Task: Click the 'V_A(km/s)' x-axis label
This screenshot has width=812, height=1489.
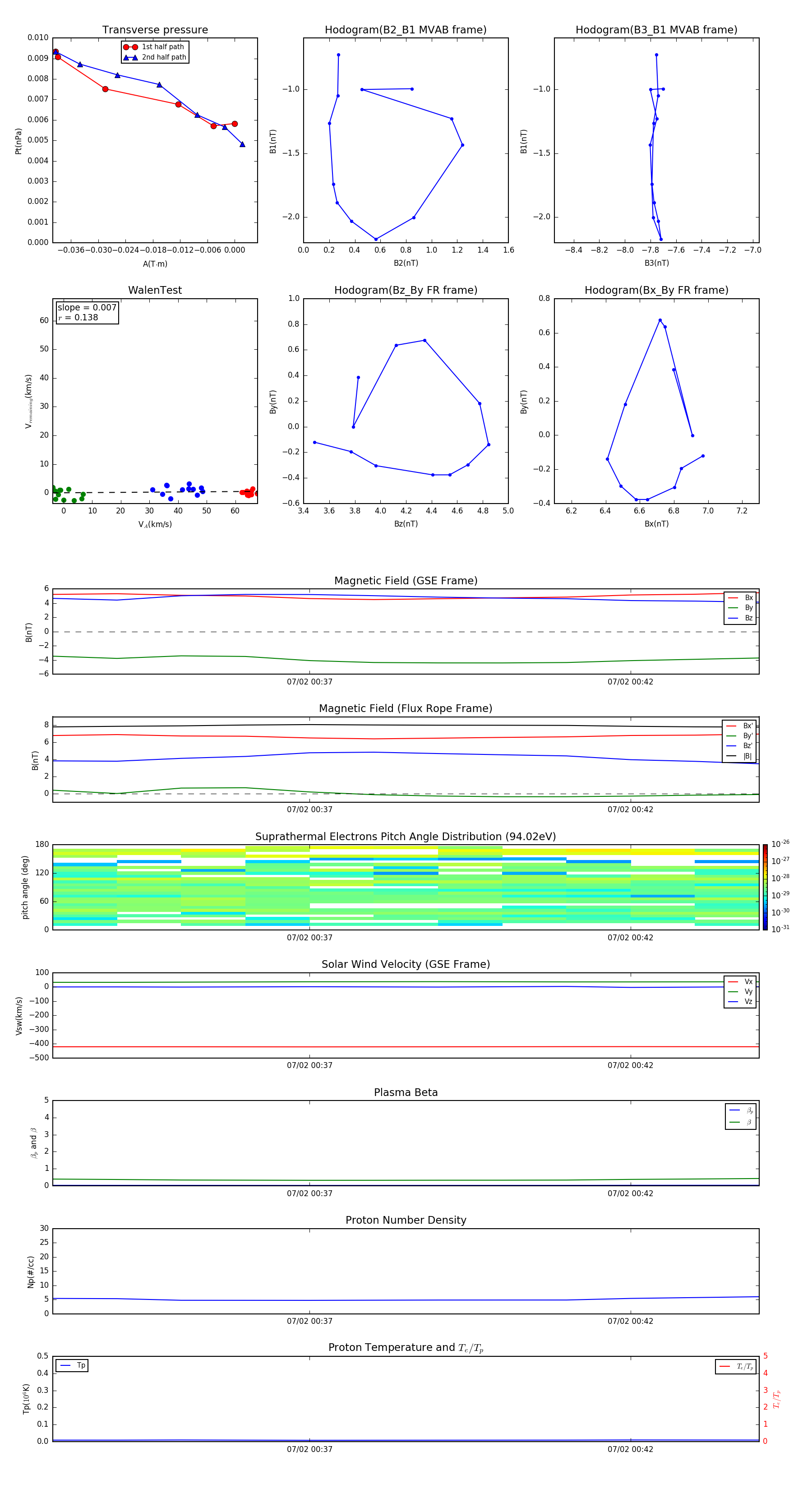Action: click(x=155, y=524)
